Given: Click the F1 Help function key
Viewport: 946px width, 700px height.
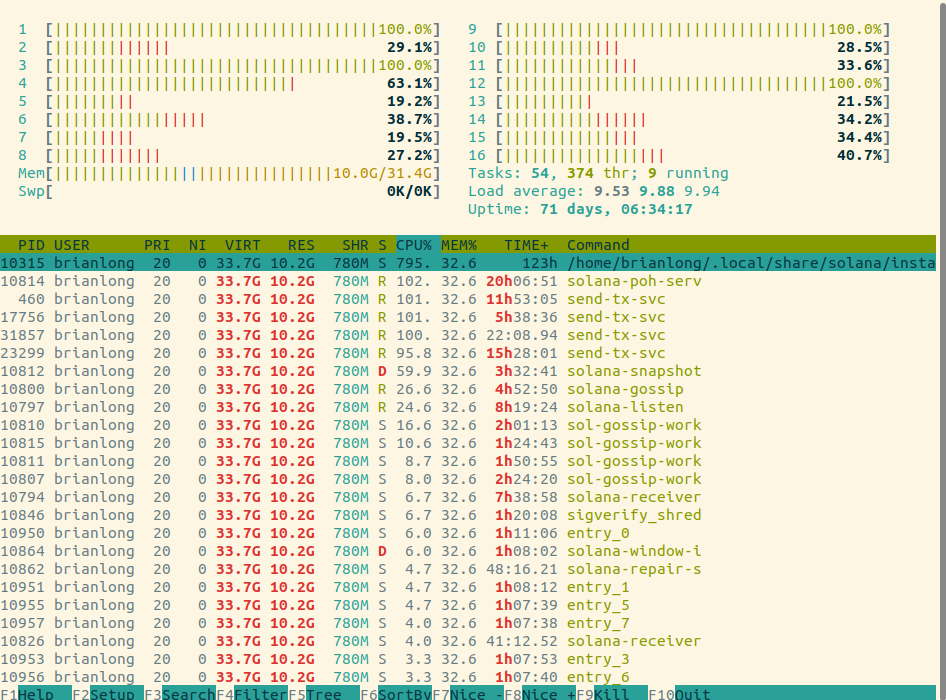Looking at the screenshot, I should point(36,694).
